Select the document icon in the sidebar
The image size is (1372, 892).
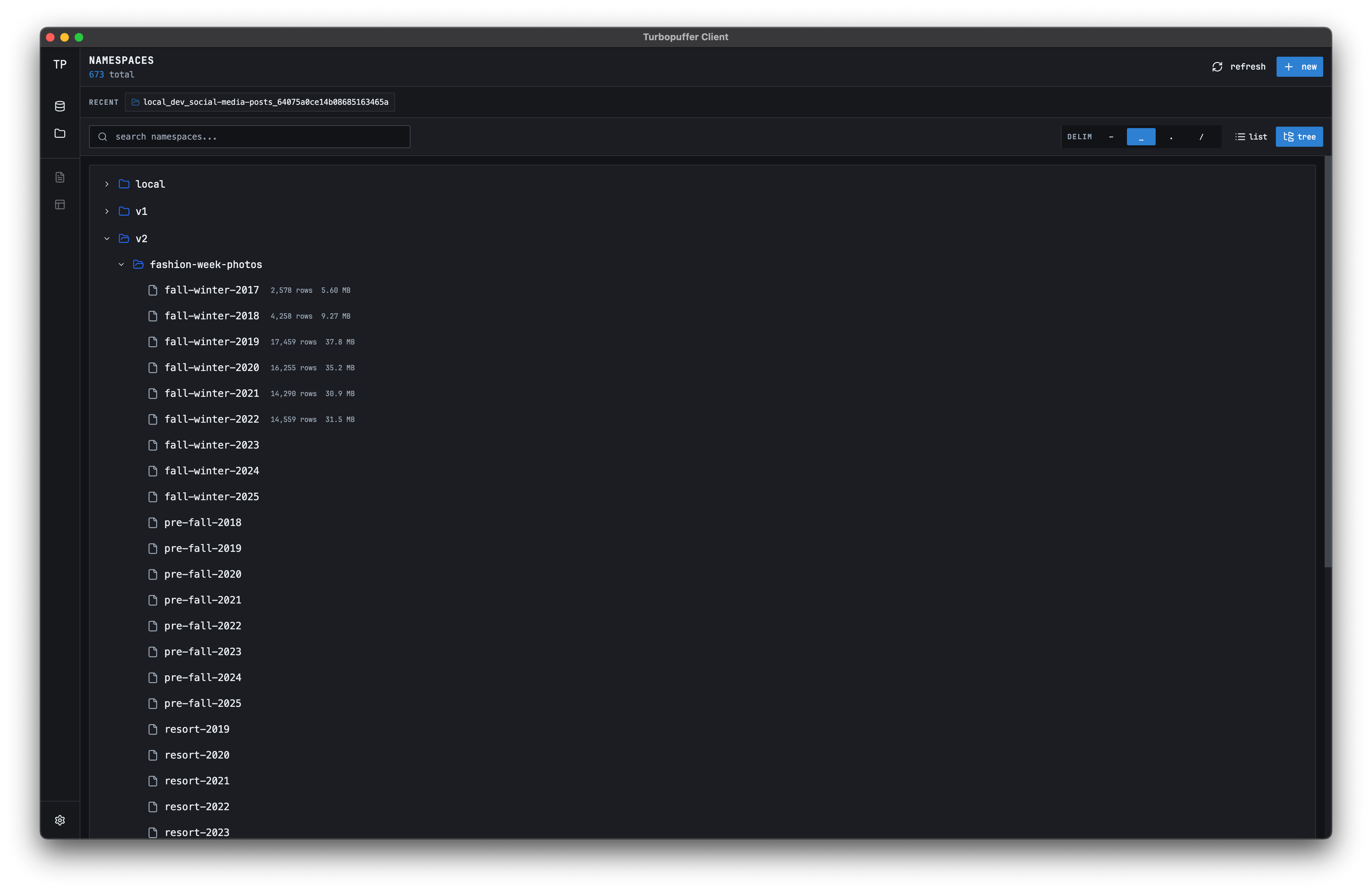click(x=60, y=177)
